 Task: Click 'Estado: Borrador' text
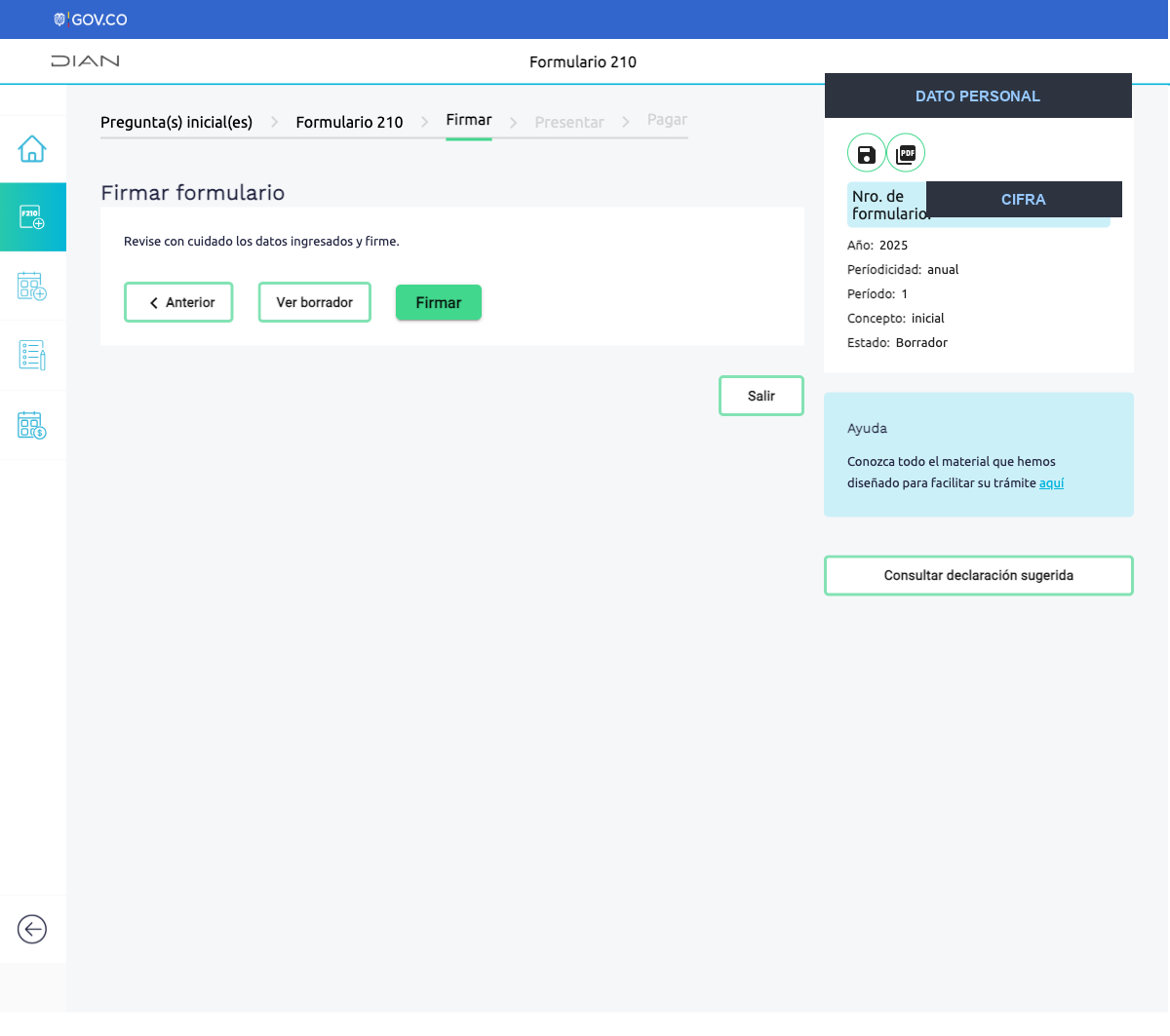point(897,343)
